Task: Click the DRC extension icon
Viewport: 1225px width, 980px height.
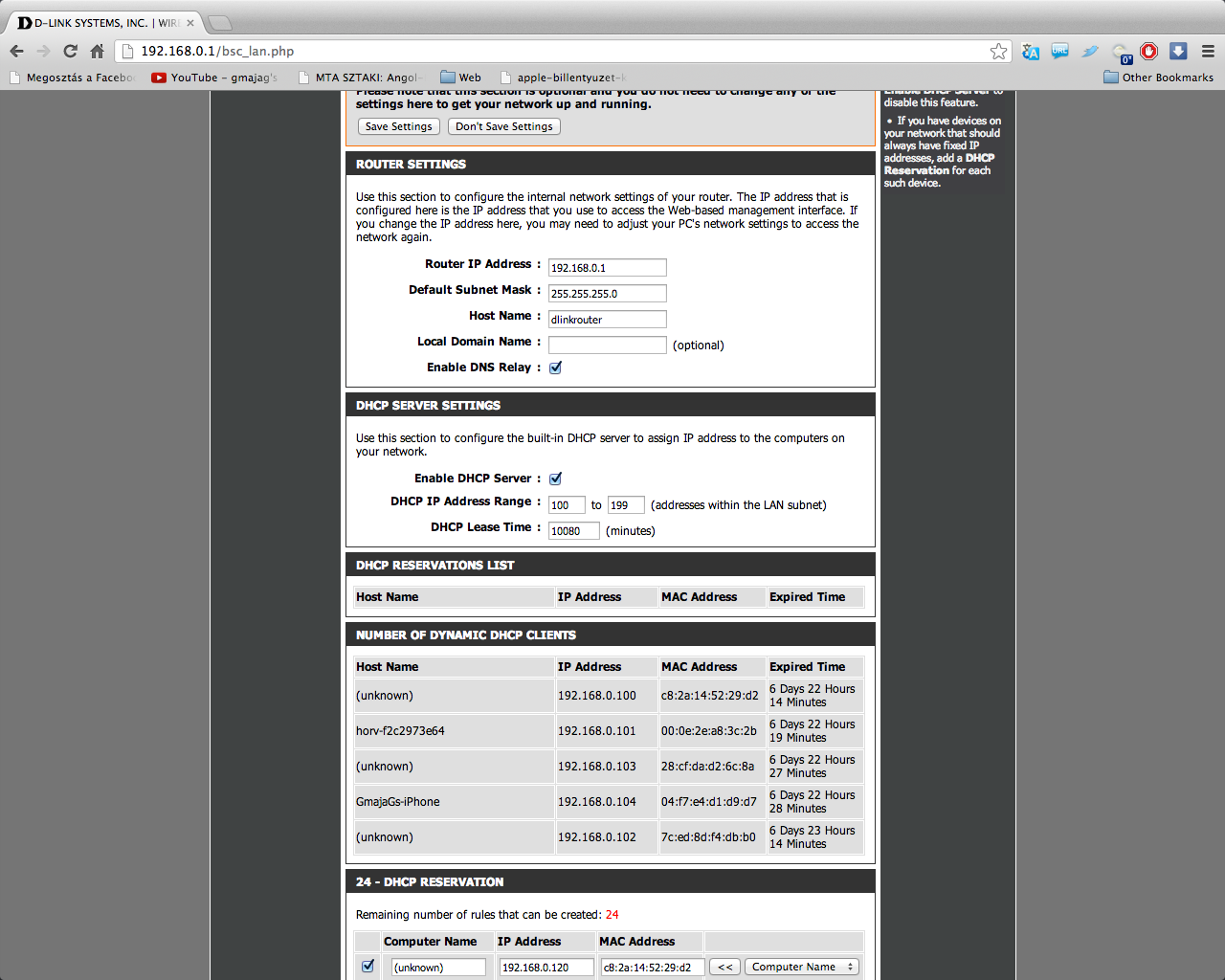Action: [1059, 52]
